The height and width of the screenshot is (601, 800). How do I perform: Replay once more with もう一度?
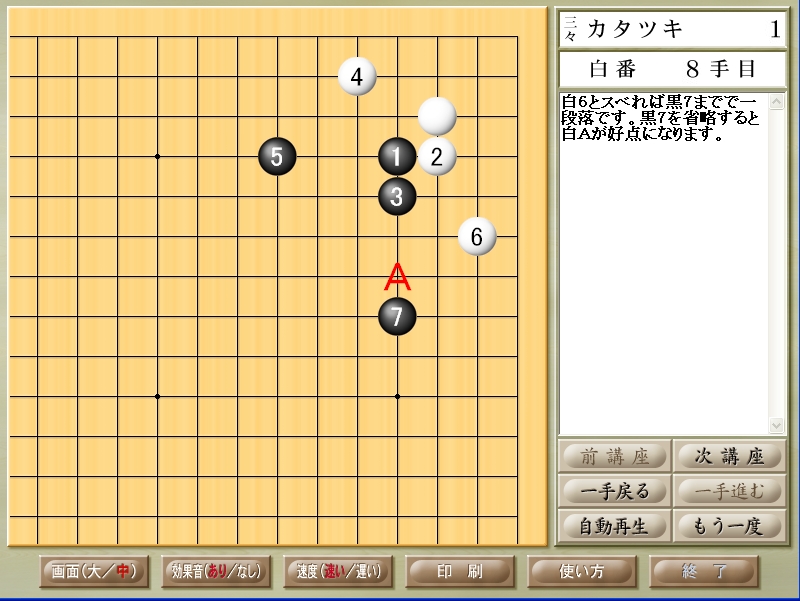click(728, 525)
